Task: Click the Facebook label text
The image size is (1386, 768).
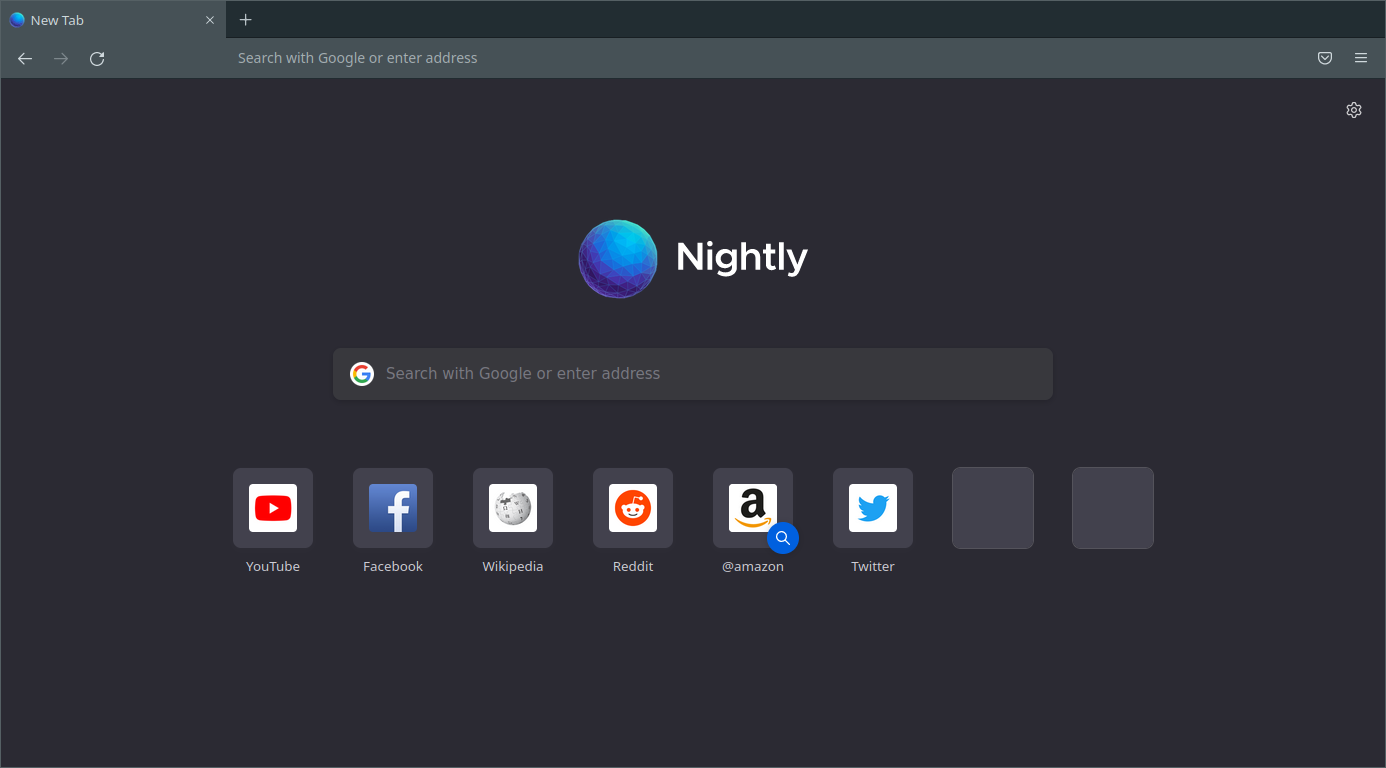Action: tap(393, 566)
